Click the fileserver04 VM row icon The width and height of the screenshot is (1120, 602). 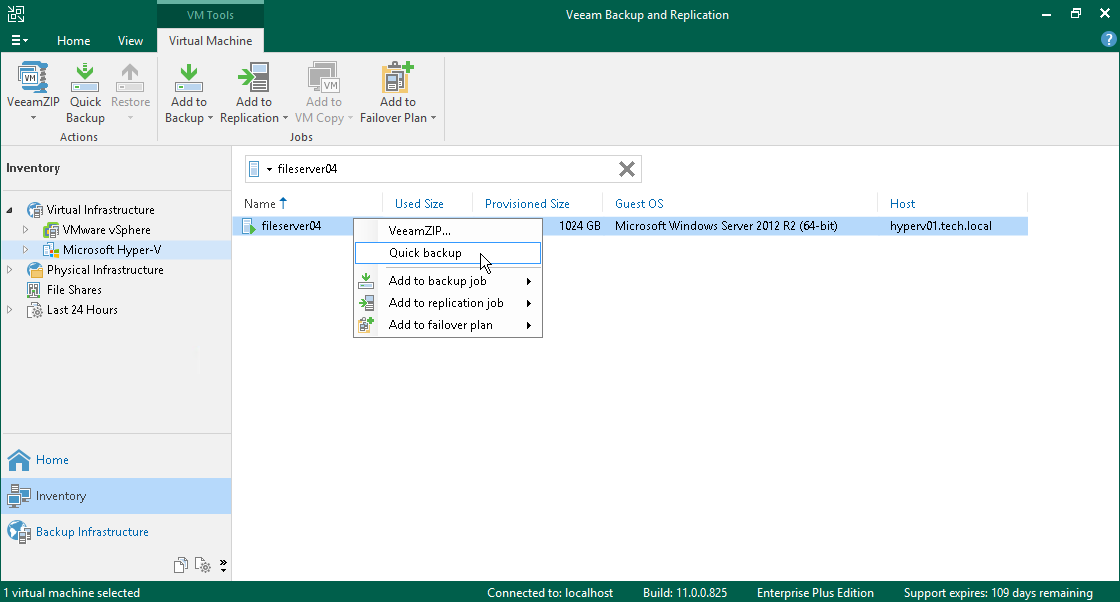tap(249, 226)
